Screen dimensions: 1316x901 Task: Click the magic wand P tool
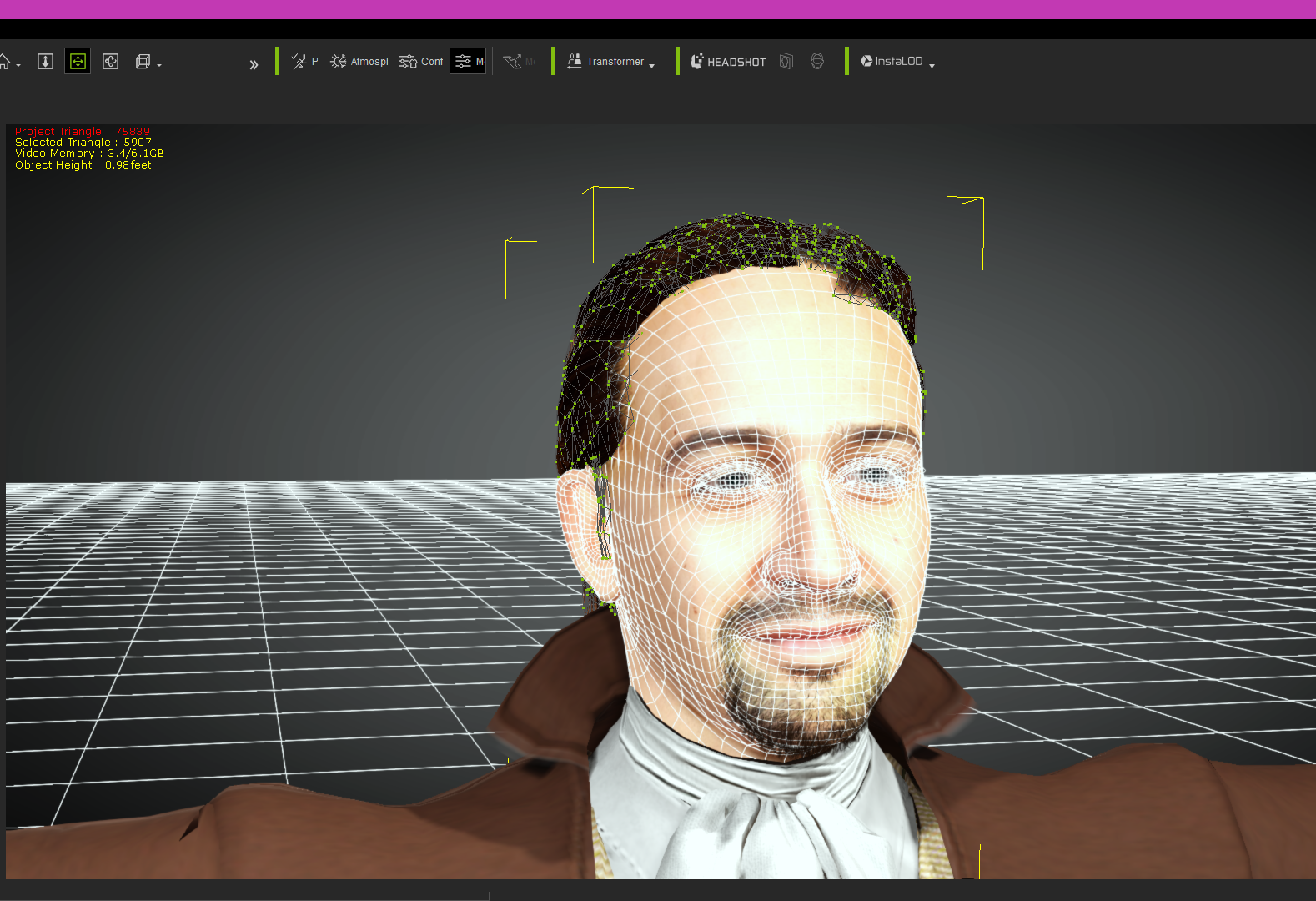coord(304,62)
